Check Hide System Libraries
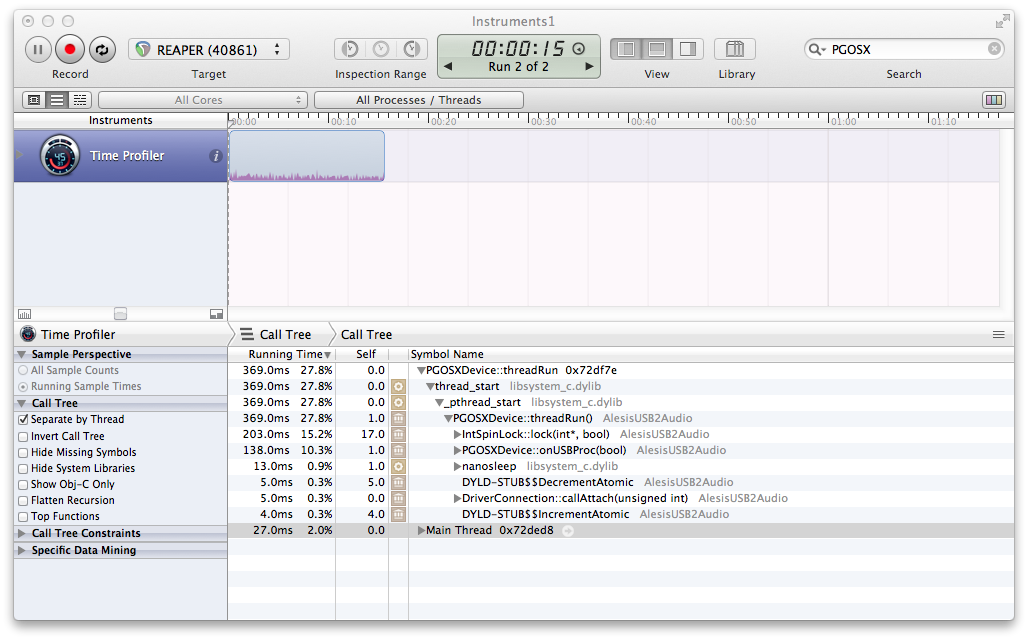Screen dimensions: 1028x640 click(x=23, y=468)
